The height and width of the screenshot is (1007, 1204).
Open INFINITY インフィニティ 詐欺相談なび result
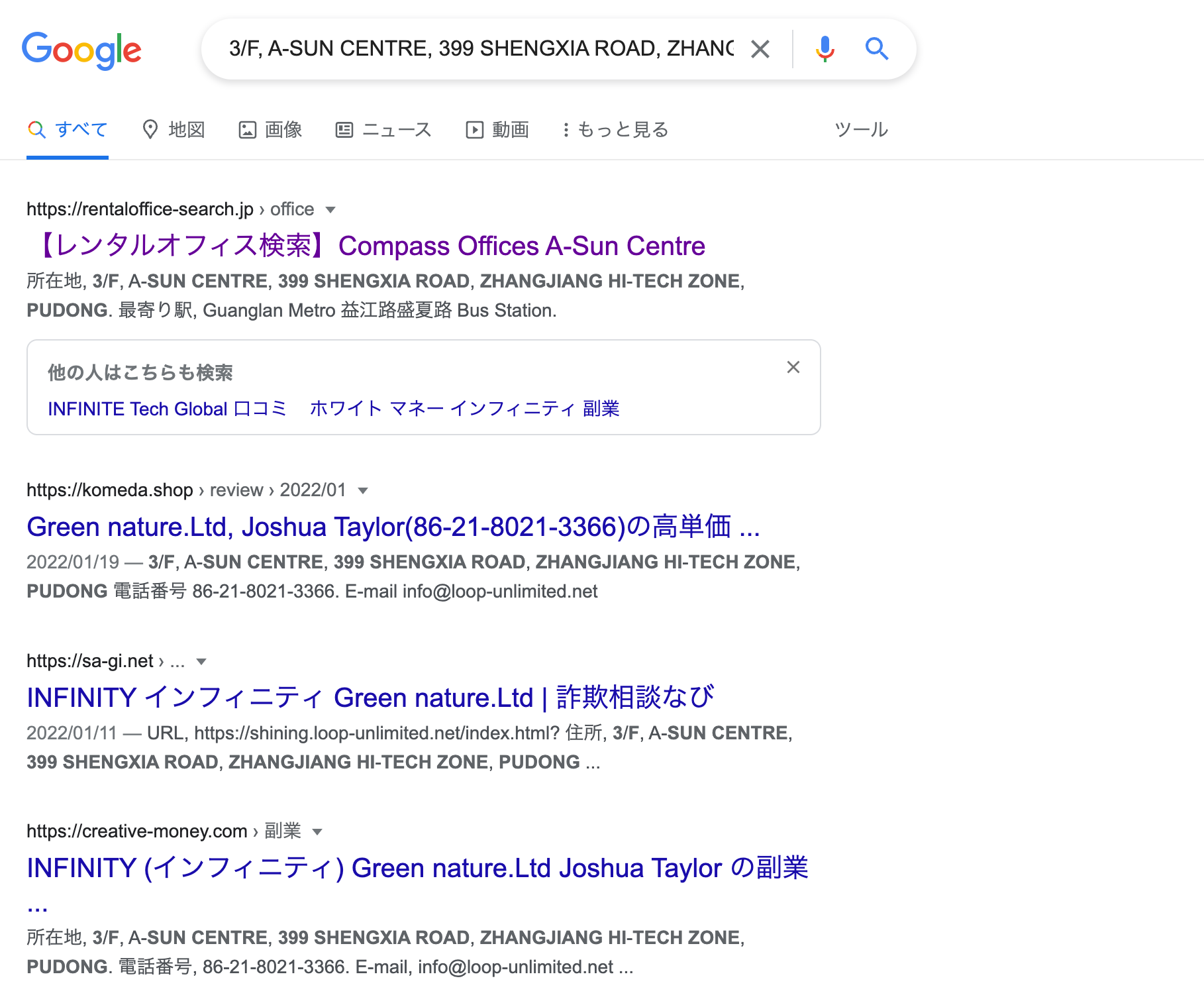pos(371,698)
